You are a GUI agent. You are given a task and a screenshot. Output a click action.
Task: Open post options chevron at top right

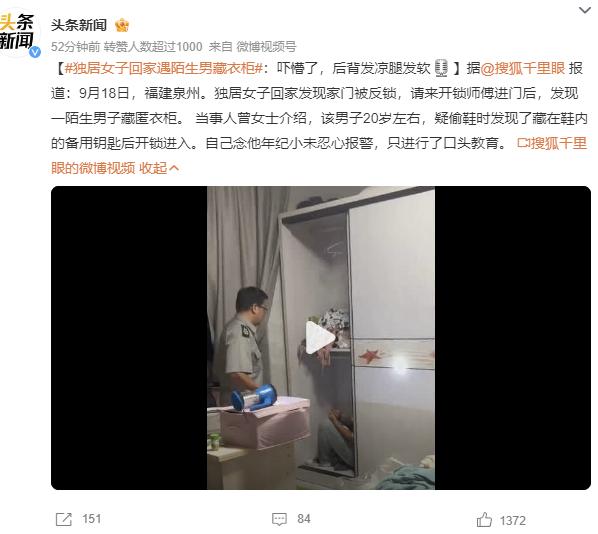pyautogui.click(x=585, y=10)
